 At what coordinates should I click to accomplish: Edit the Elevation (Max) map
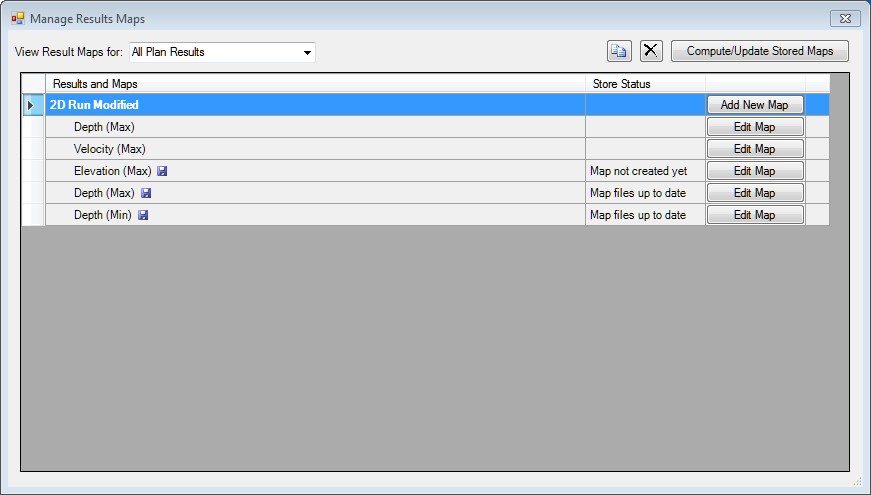pyautogui.click(x=755, y=171)
